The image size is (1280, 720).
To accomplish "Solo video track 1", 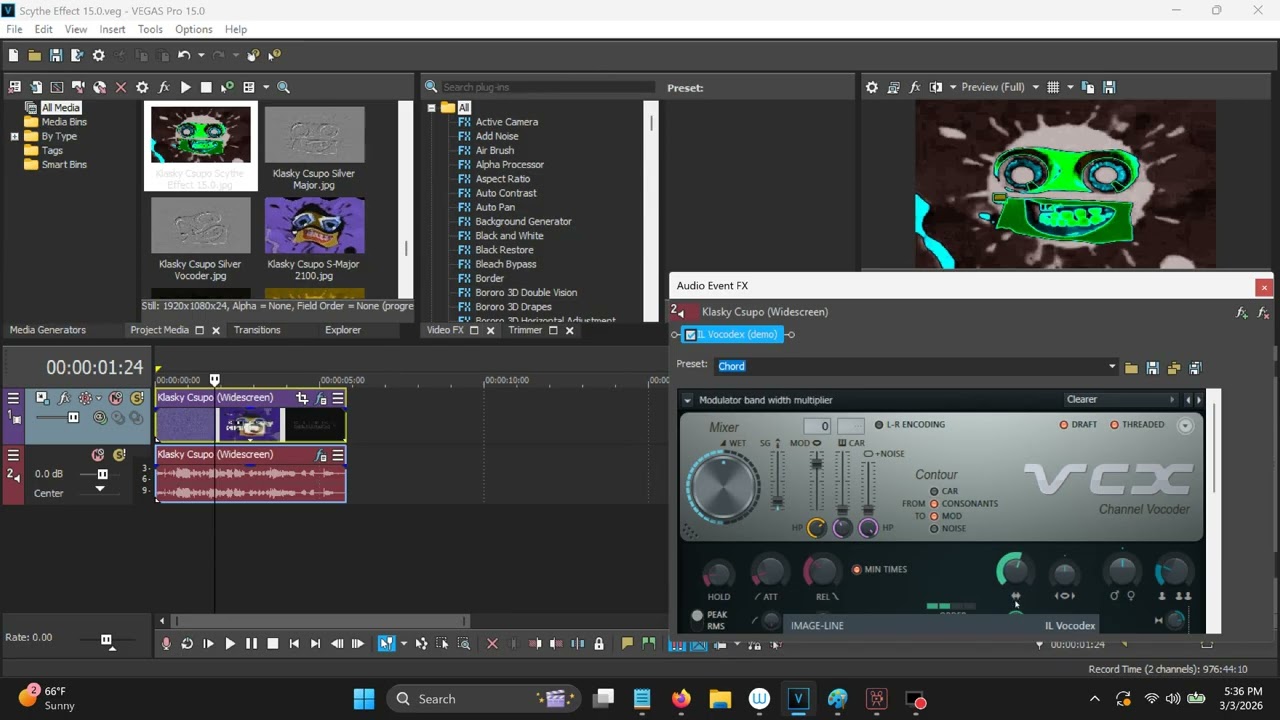I will click(137, 398).
